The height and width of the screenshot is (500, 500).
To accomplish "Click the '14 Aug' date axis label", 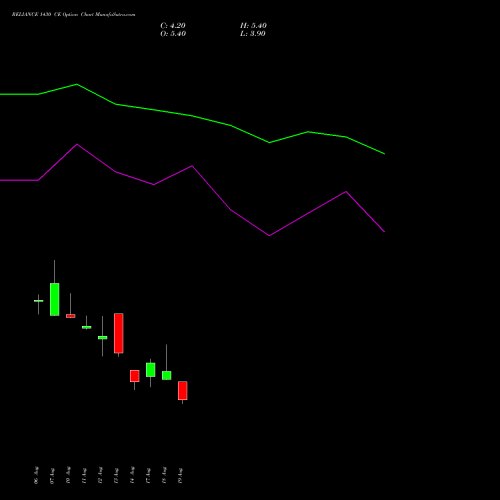I will (x=132, y=475).
